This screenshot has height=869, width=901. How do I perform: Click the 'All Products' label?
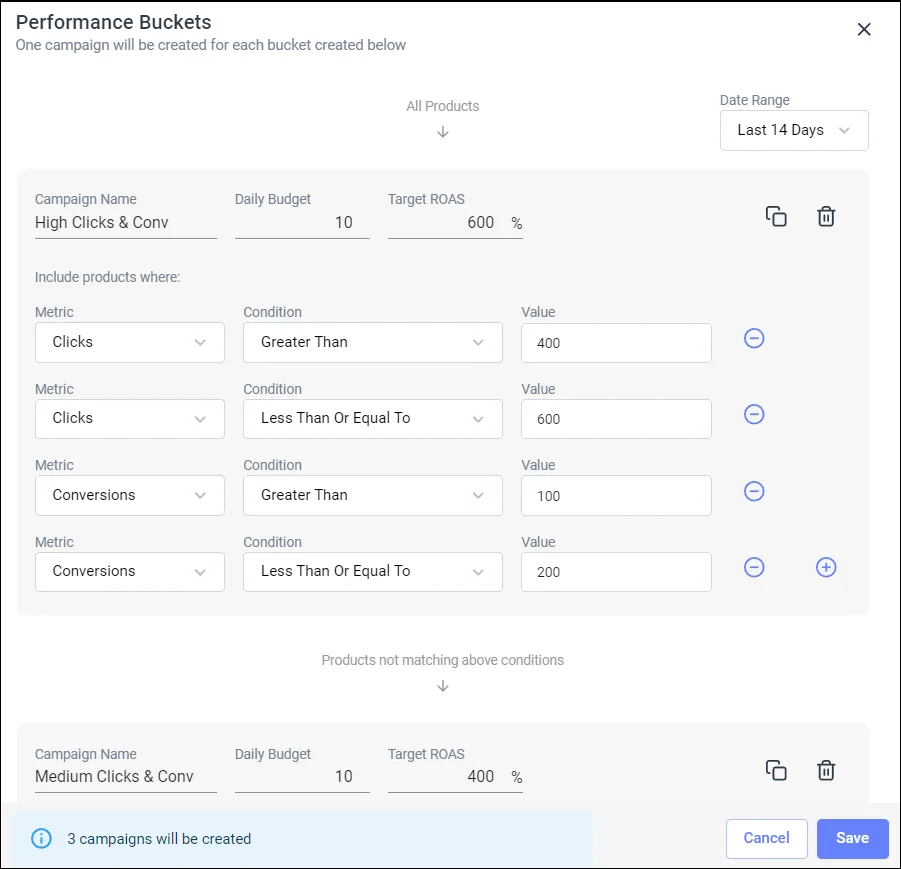click(x=442, y=106)
